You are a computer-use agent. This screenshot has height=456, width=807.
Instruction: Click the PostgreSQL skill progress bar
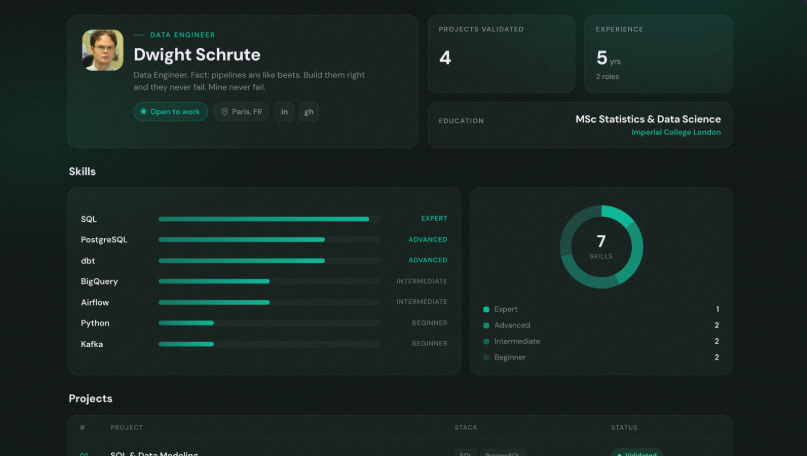(269, 240)
